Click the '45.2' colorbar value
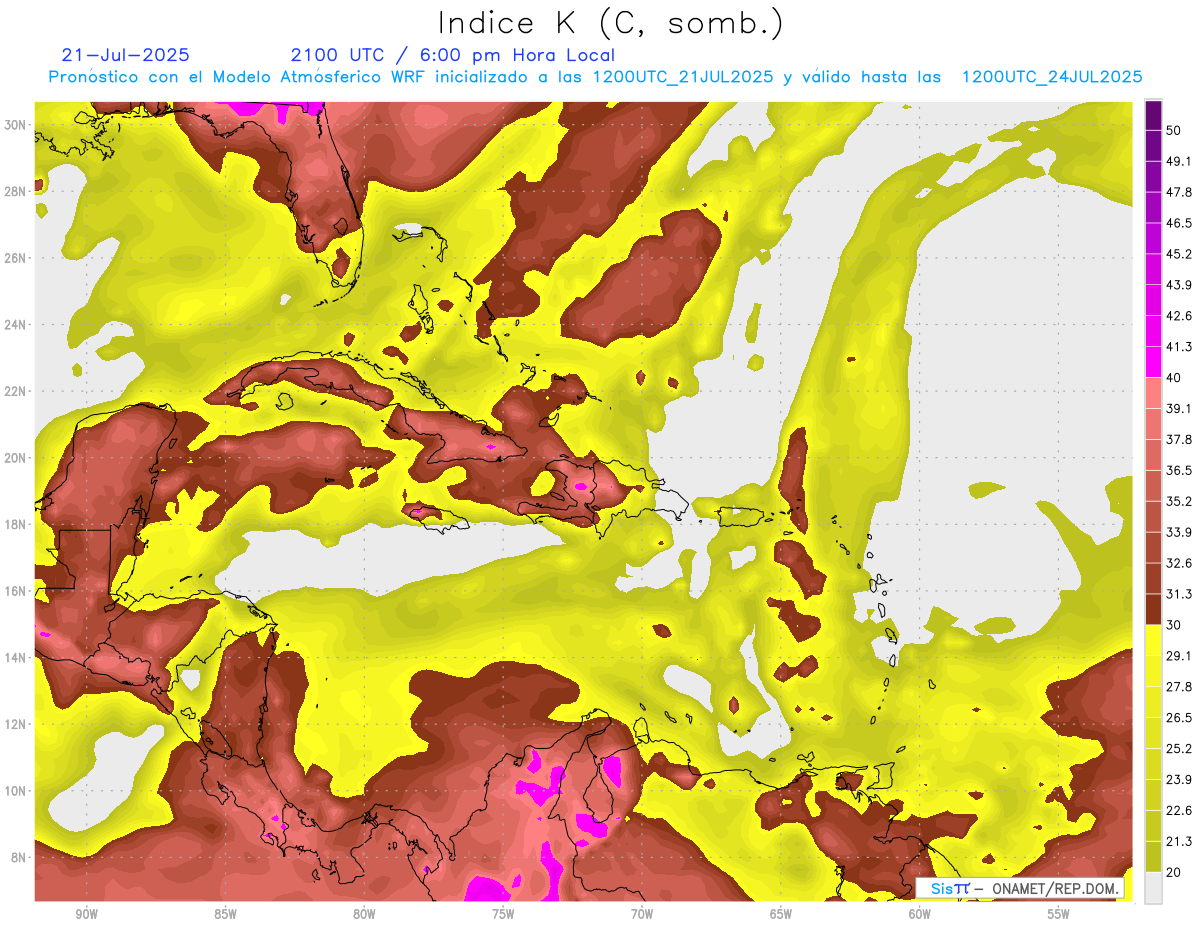Image resolution: width=1200 pixels, height=927 pixels. coord(1179,254)
